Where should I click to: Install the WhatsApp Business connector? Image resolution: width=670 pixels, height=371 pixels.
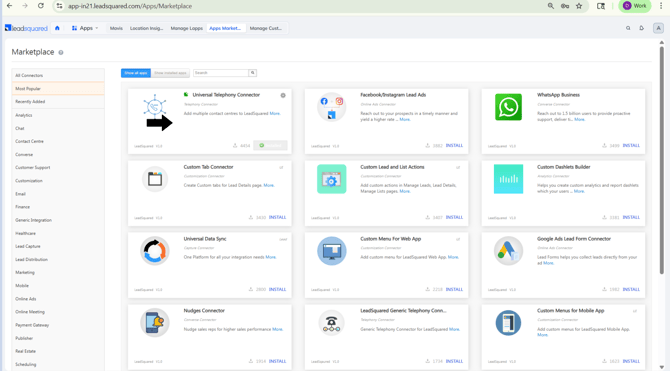[x=631, y=145]
